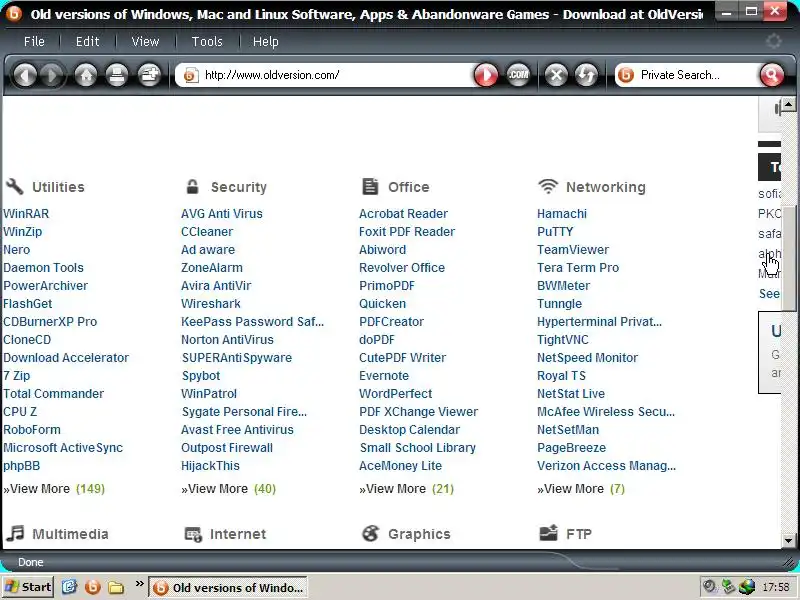Screen dimensions: 800x600
Task: Click the browser Forward arrow button
Action: (52, 76)
